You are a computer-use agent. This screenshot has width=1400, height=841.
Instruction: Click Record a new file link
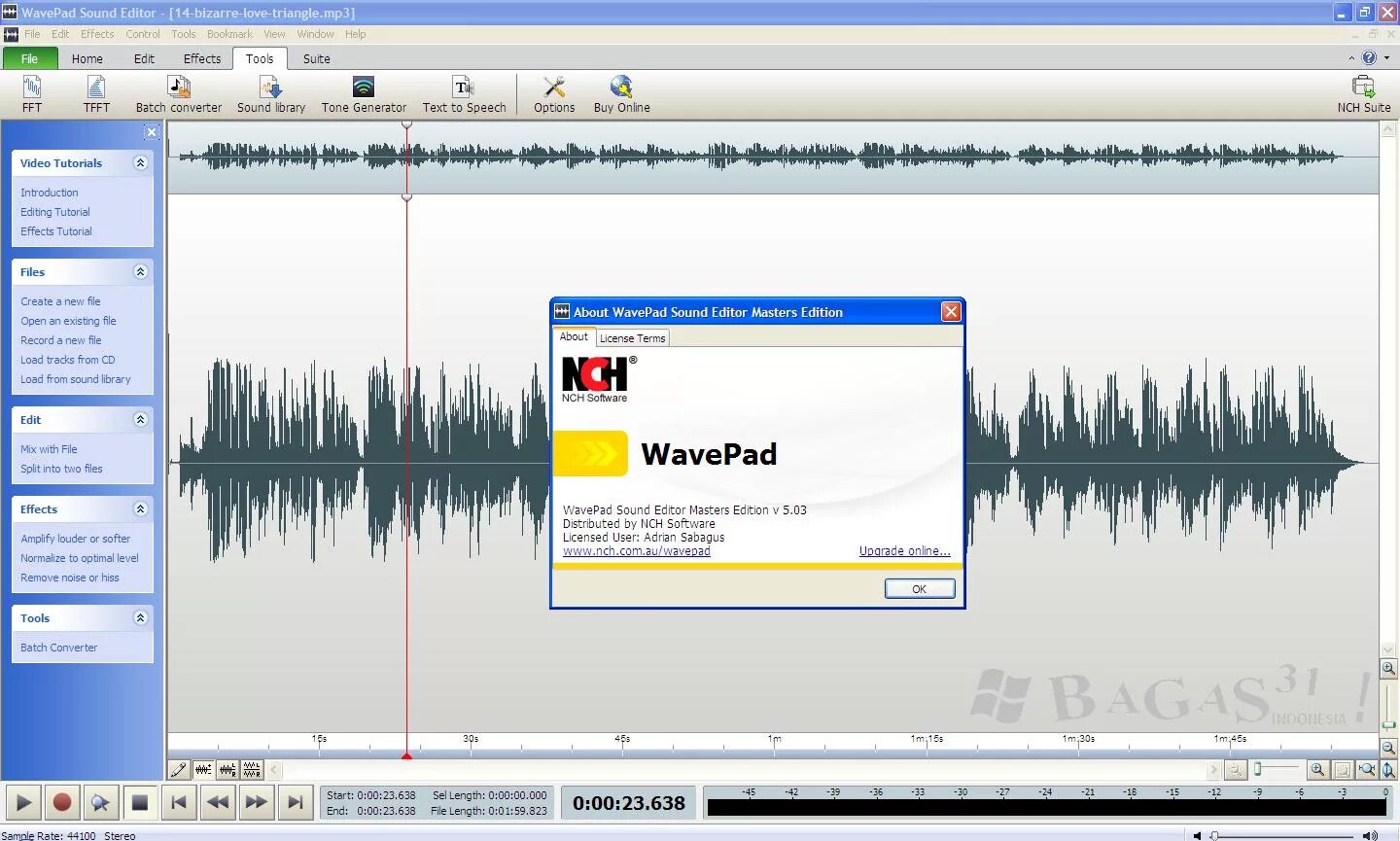(x=61, y=340)
